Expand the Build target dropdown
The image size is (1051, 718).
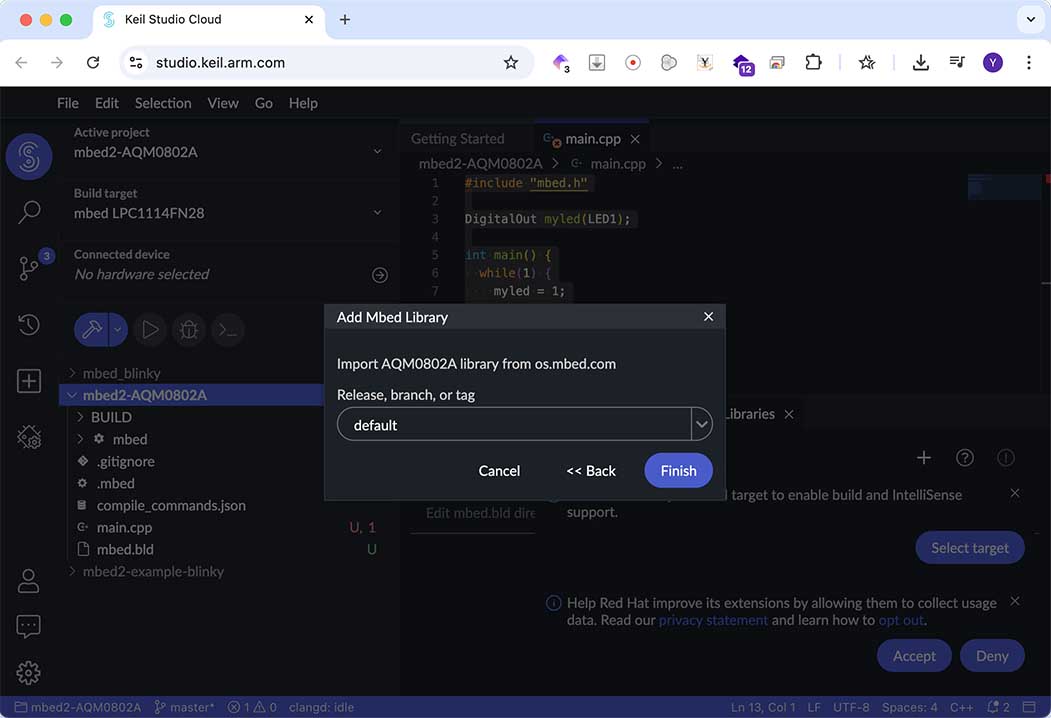click(377, 213)
